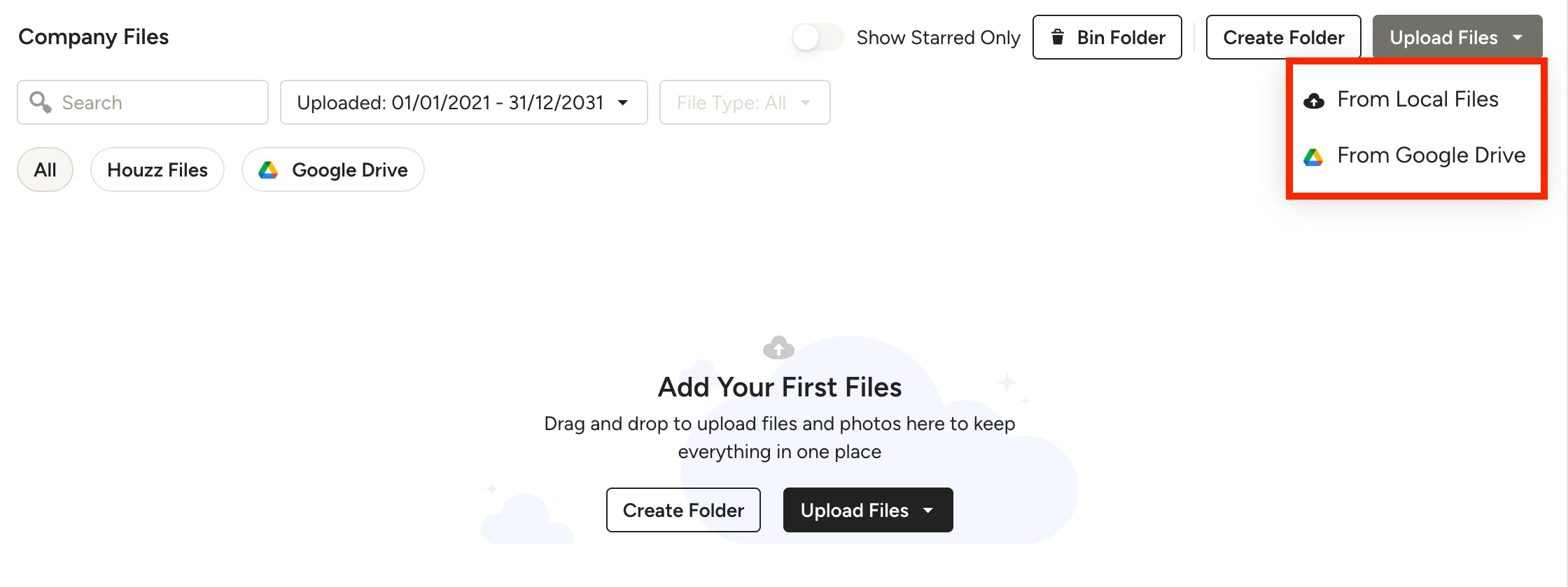
Task: Click the cloud upload icon beside From Local Files
Action: 1314,101
